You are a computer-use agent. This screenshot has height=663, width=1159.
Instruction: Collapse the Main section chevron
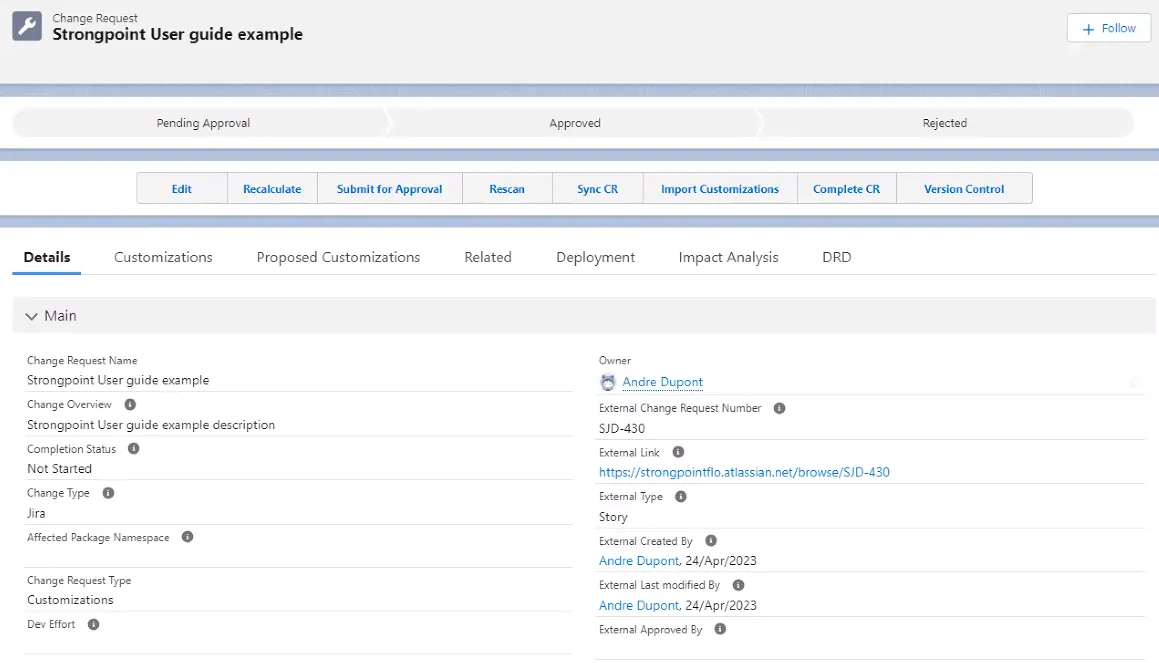[31, 316]
